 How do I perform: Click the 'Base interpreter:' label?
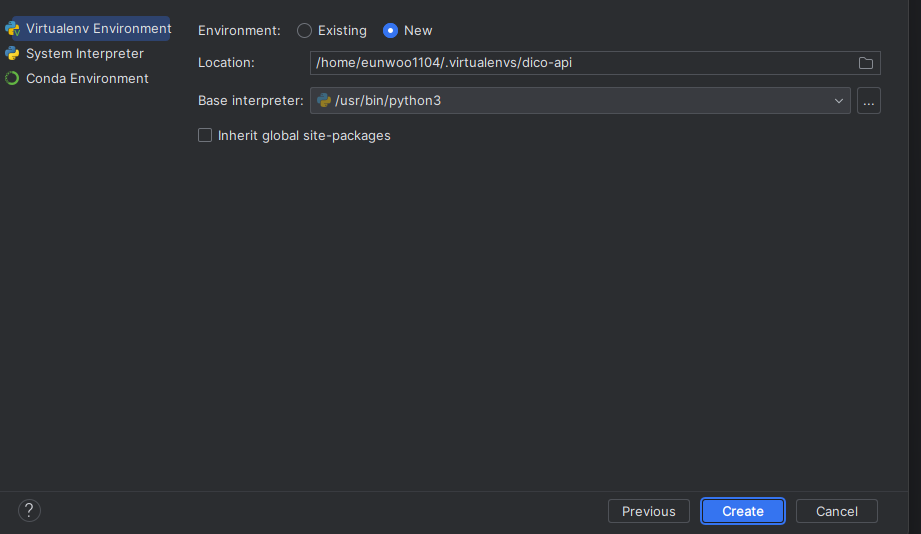pyautogui.click(x=251, y=100)
